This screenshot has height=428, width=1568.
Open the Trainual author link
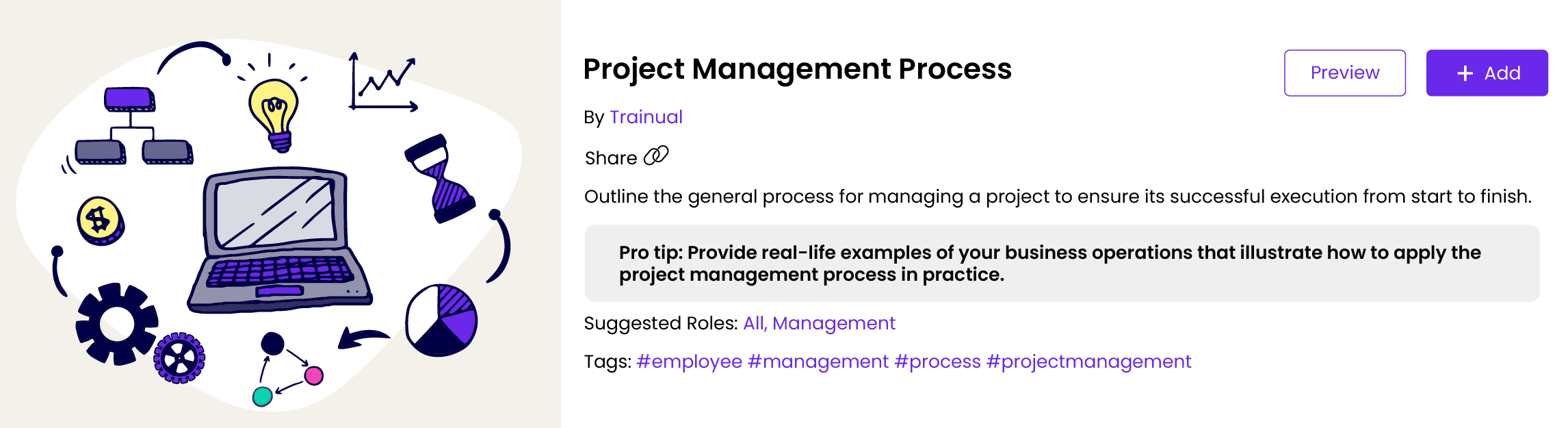click(x=645, y=116)
